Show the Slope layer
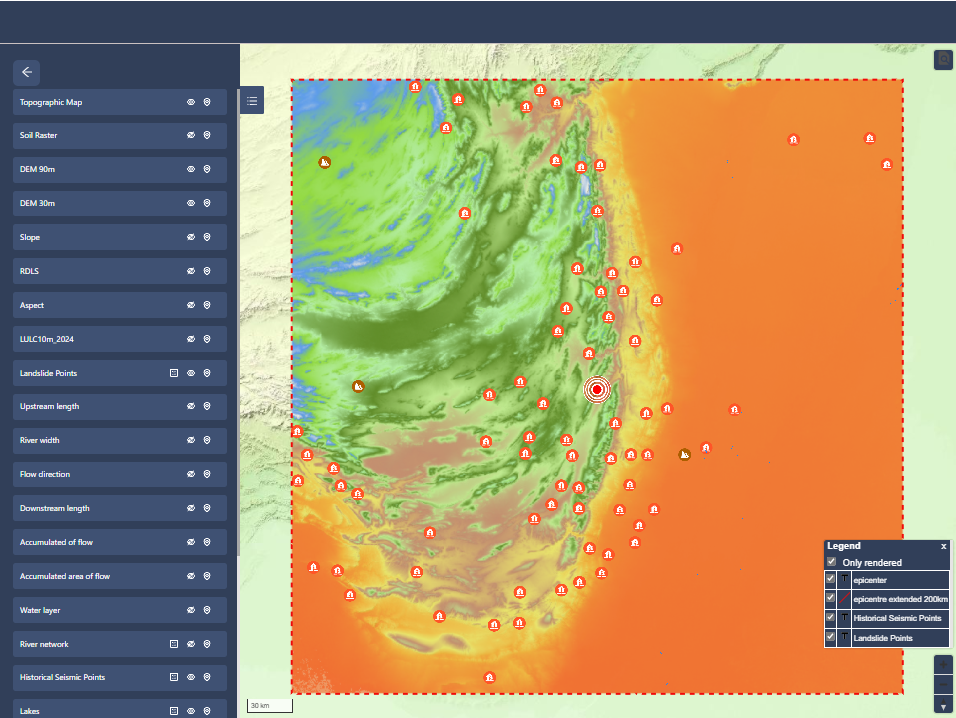 (x=191, y=238)
